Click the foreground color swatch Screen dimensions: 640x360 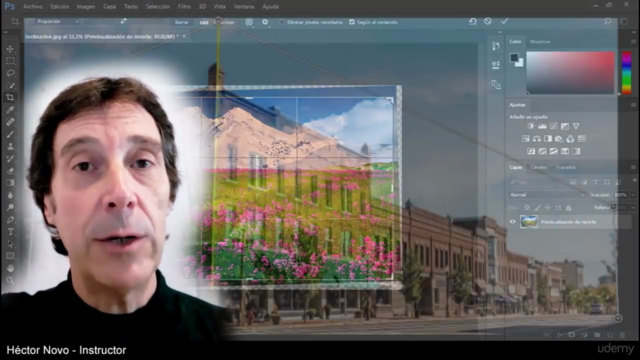514,58
